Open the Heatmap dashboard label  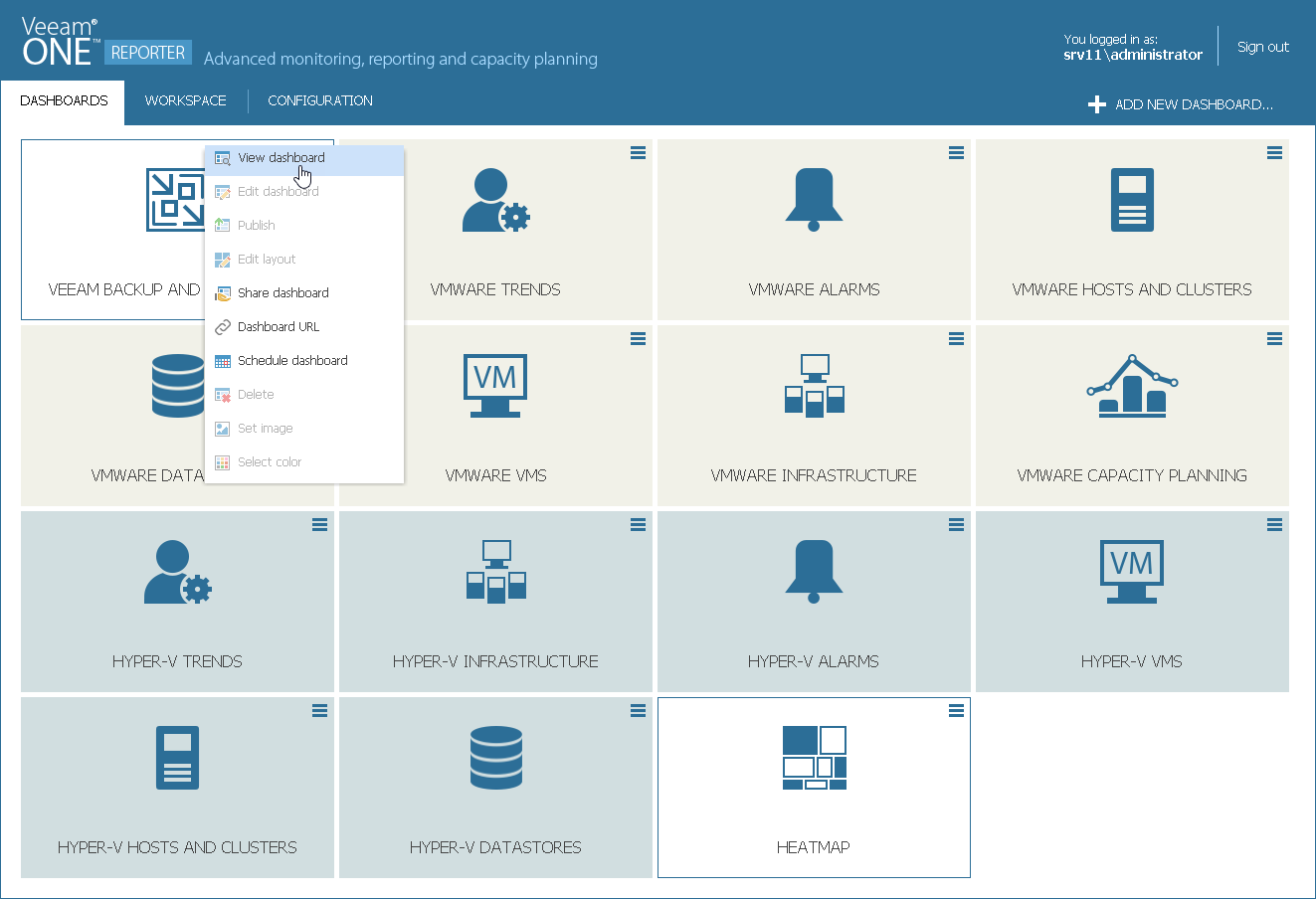pyautogui.click(x=814, y=848)
